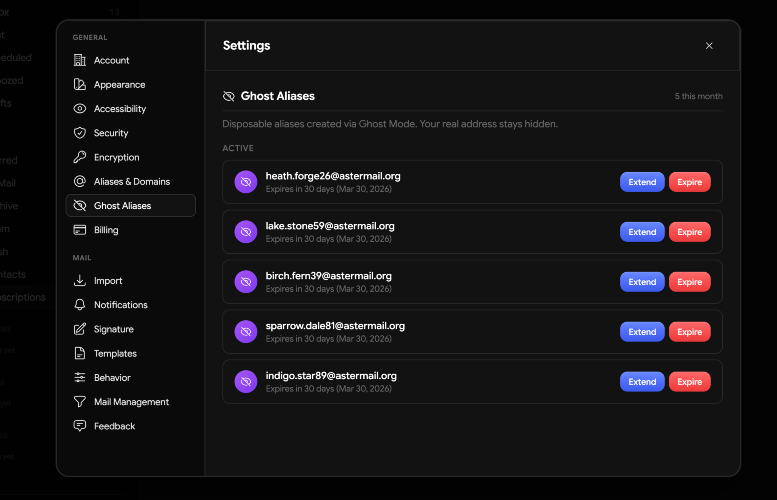Click the Security shield icon
The image size is (777, 500).
tap(80, 133)
